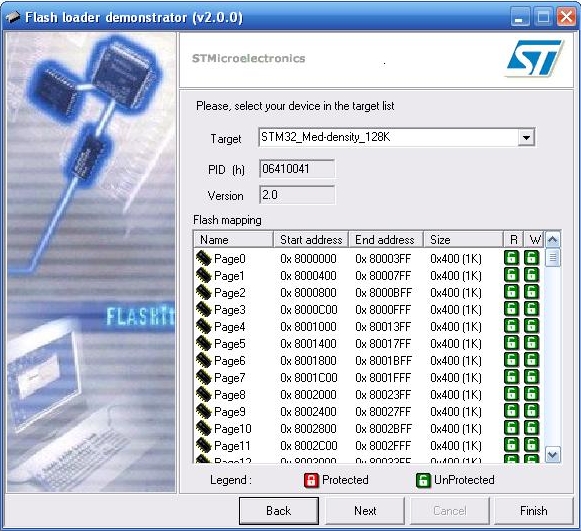The width and height of the screenshot is (581, 531).
Task: Click Page6 write-protection lock icon
Action: tap(531, 360)
